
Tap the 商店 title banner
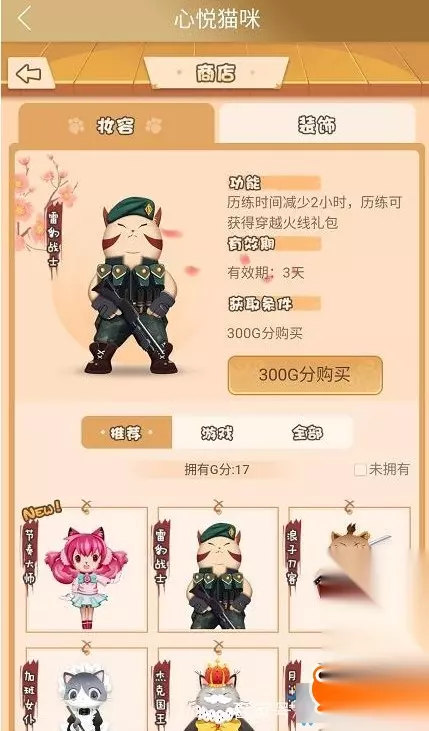(216, 73)
